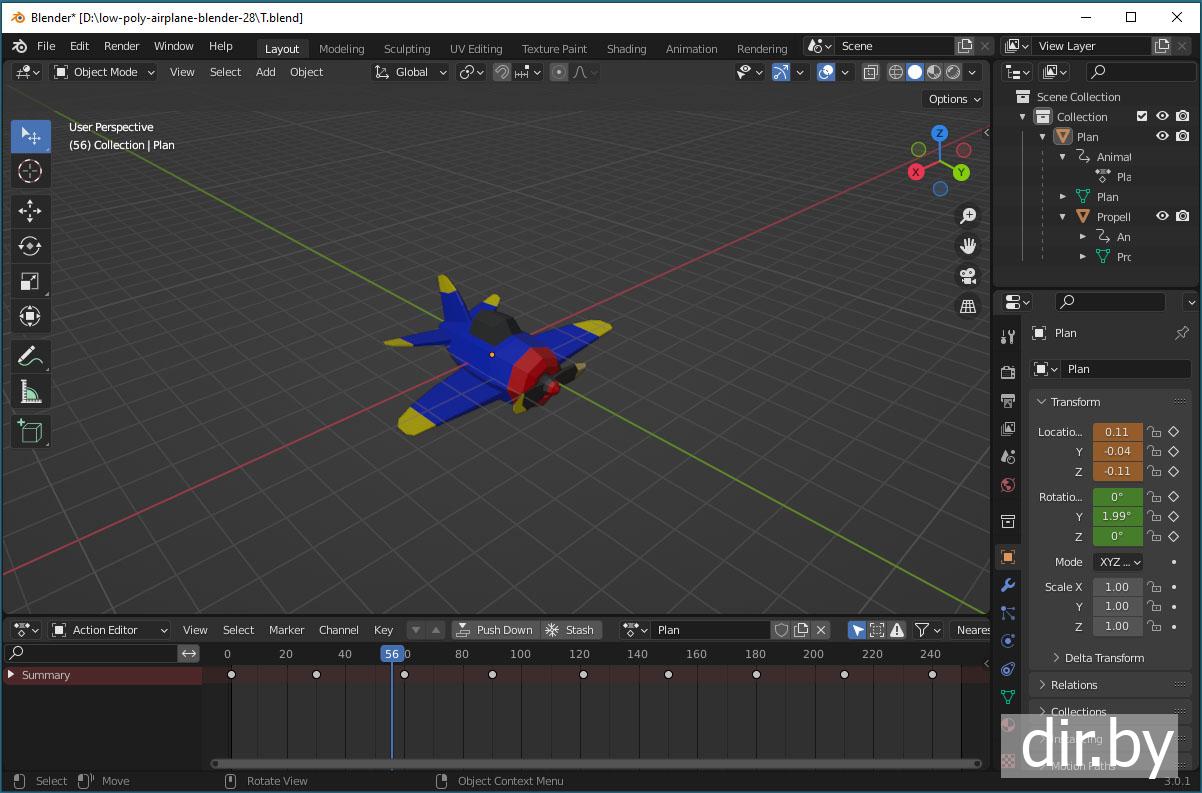Select the Add Cube tool
This screenshot has height=793, width=1202.
pos(30,431)
